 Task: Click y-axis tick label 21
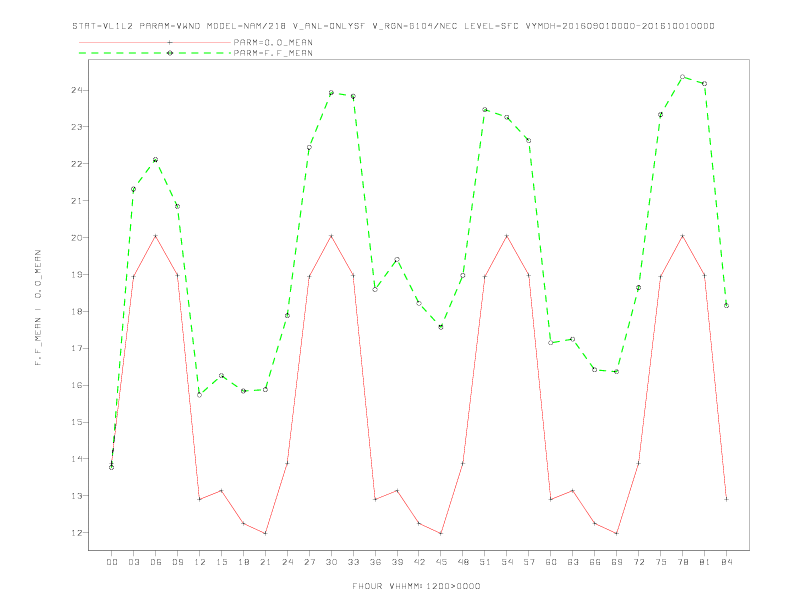77,200
